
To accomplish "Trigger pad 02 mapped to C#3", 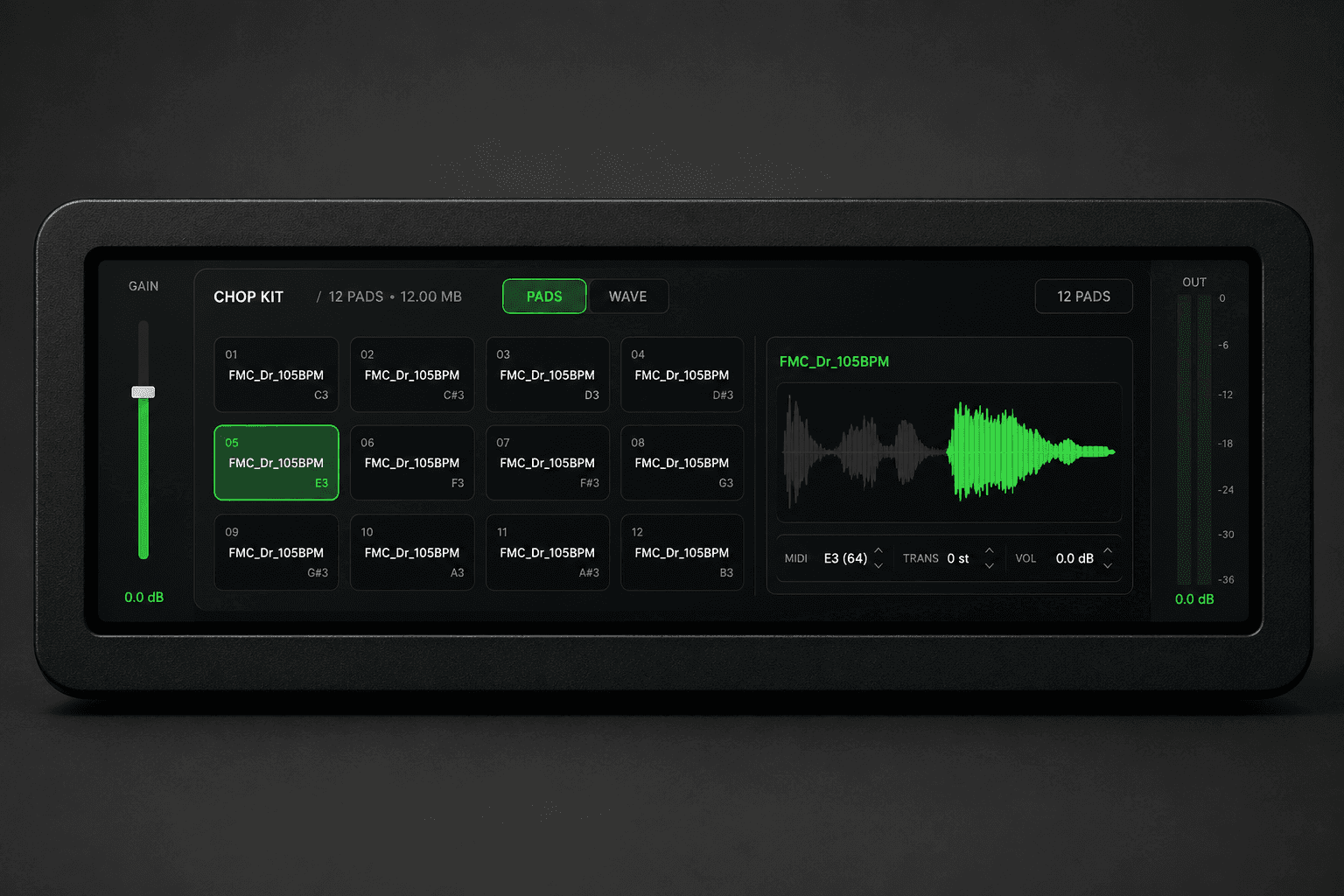I will tap(412, 374).
